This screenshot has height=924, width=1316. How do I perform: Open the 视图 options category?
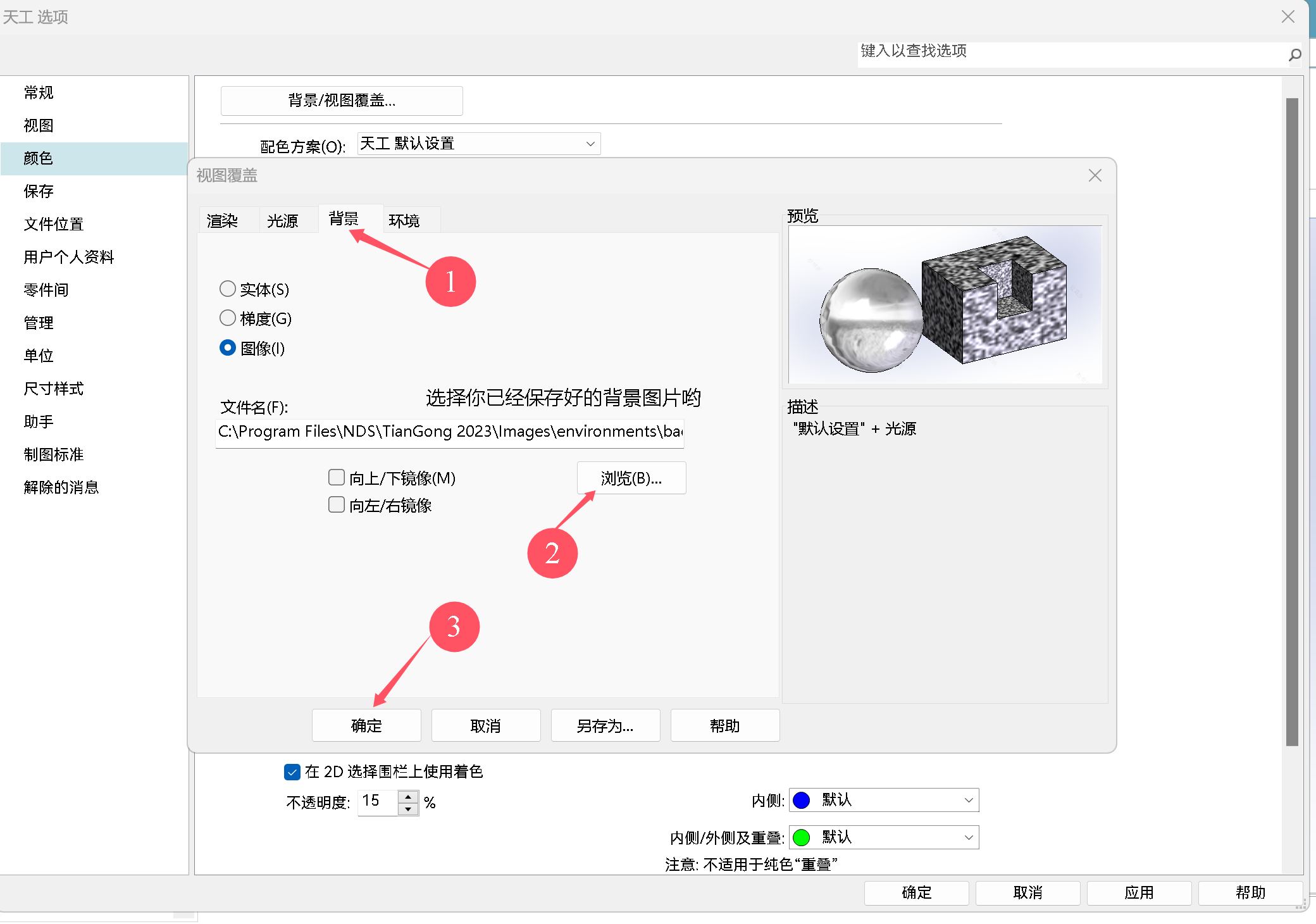pos(94,125)
